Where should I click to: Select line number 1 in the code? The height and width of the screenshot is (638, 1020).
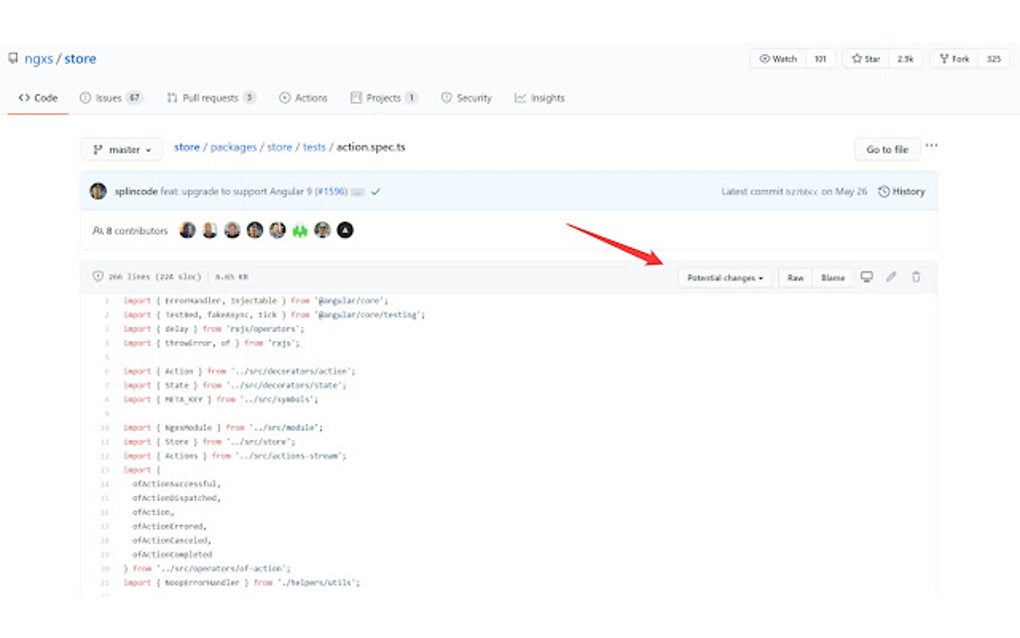point(108,299)
